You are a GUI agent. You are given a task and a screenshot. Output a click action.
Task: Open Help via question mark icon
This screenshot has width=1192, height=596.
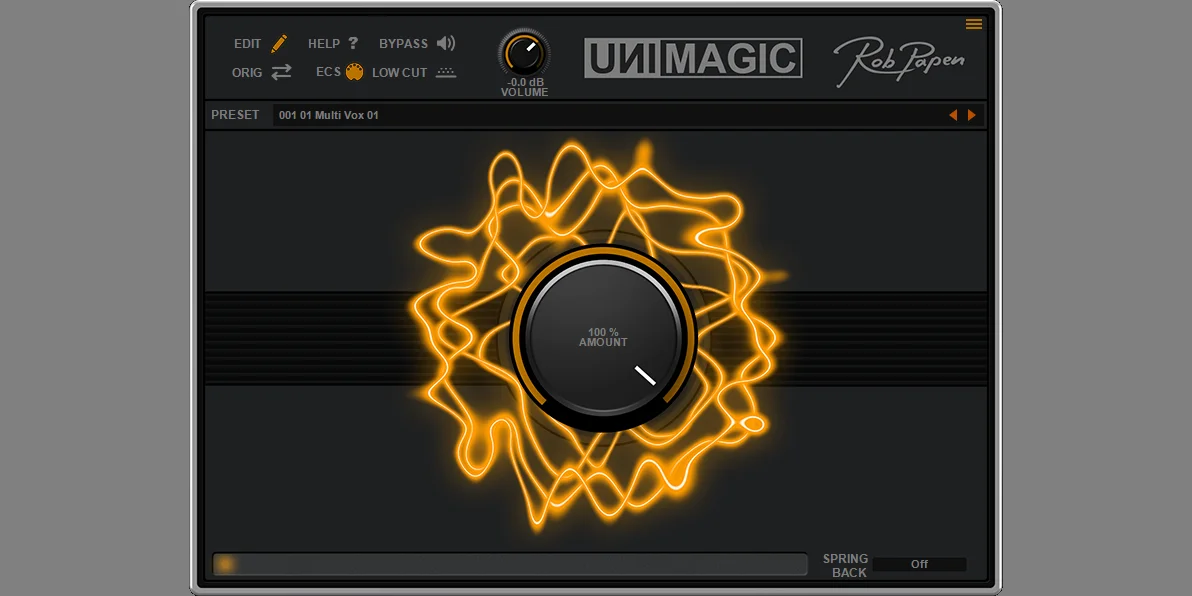coord(353,43)
